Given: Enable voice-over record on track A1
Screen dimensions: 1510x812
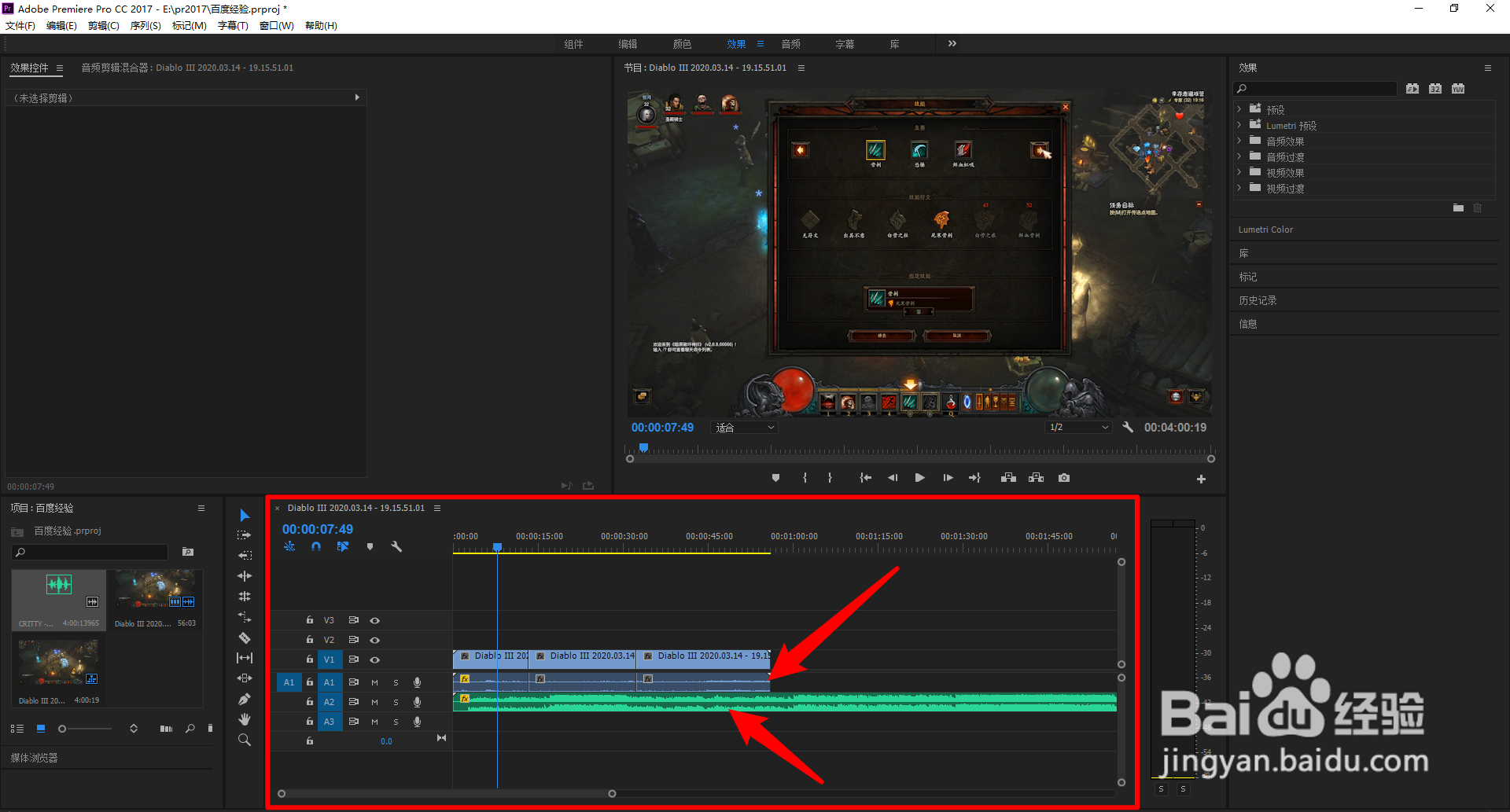Looking at the screenshot, I should point(418,682).
